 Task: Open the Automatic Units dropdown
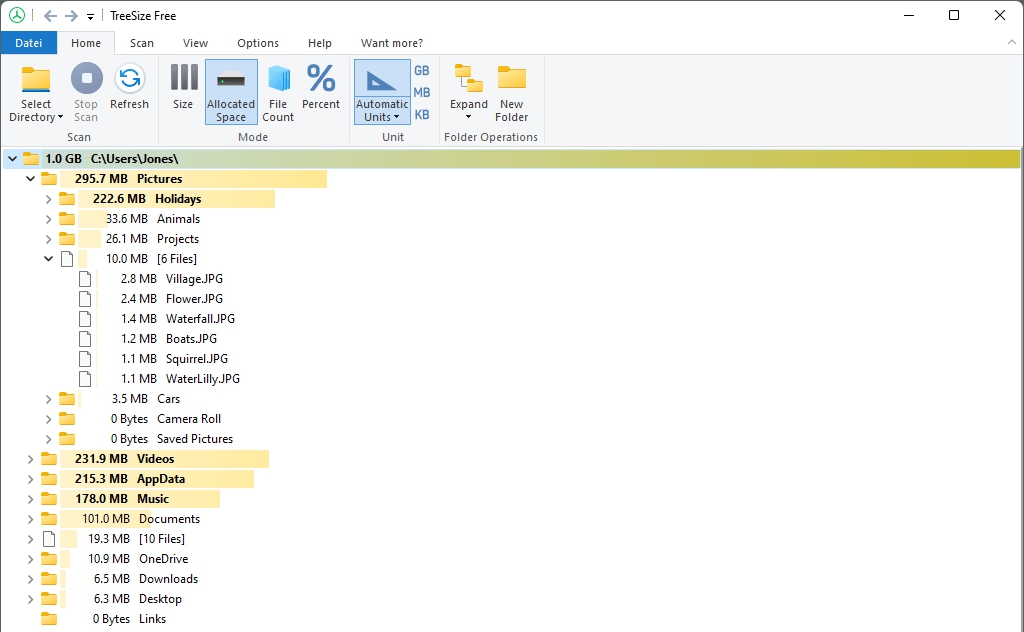[x=382, y=111]
